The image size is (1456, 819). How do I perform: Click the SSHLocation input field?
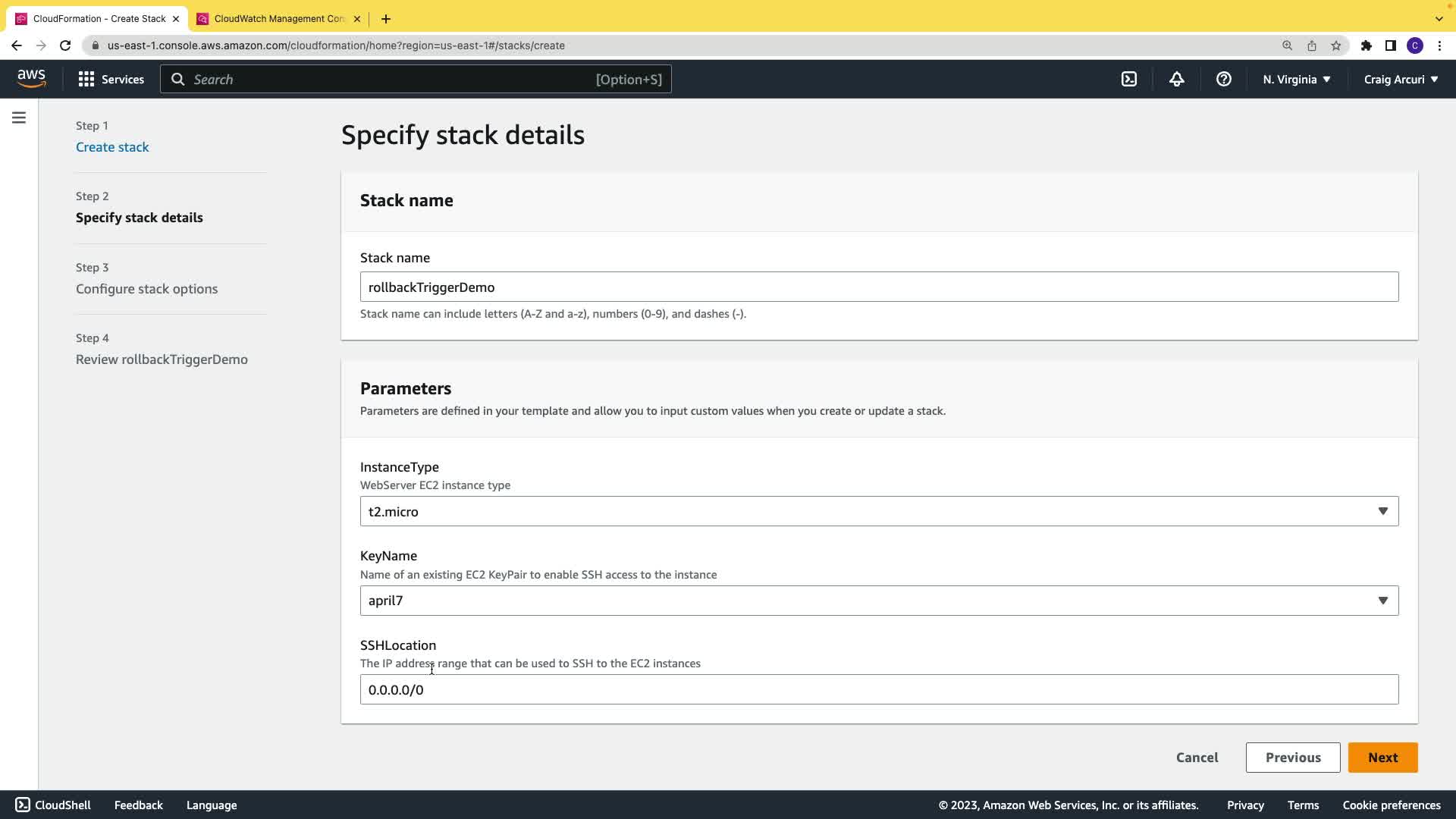[878, 689]
